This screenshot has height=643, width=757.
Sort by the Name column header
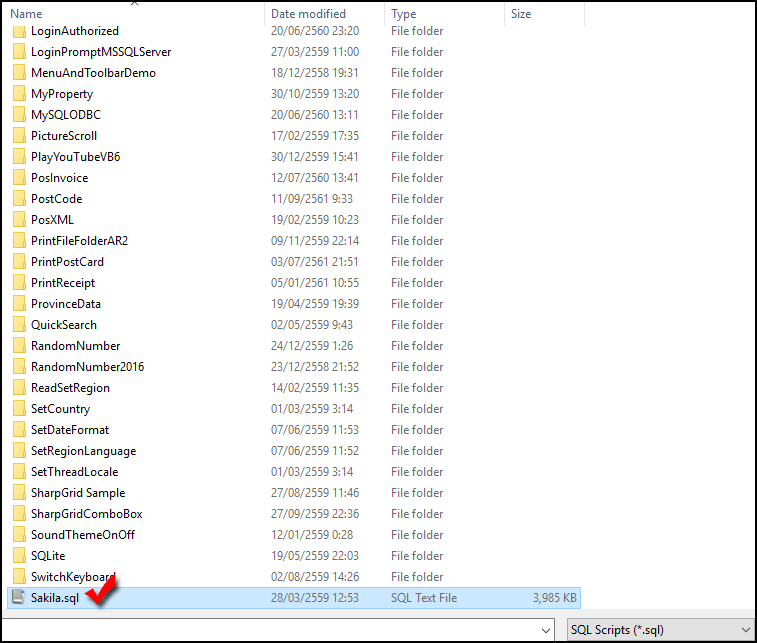(x=27, y=14)
